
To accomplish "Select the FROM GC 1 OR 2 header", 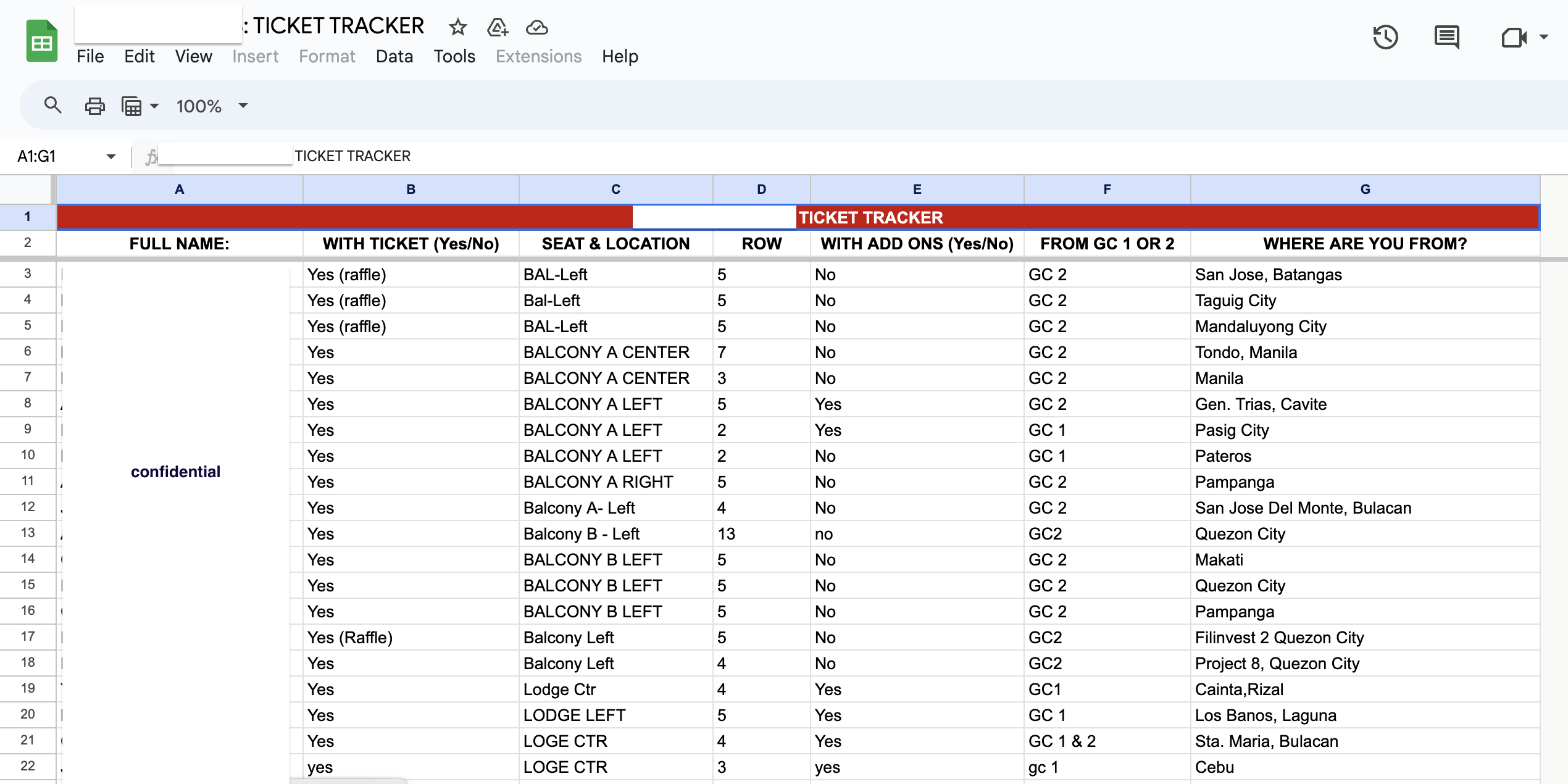I will pyautogui.click(x=1107, y=244).
